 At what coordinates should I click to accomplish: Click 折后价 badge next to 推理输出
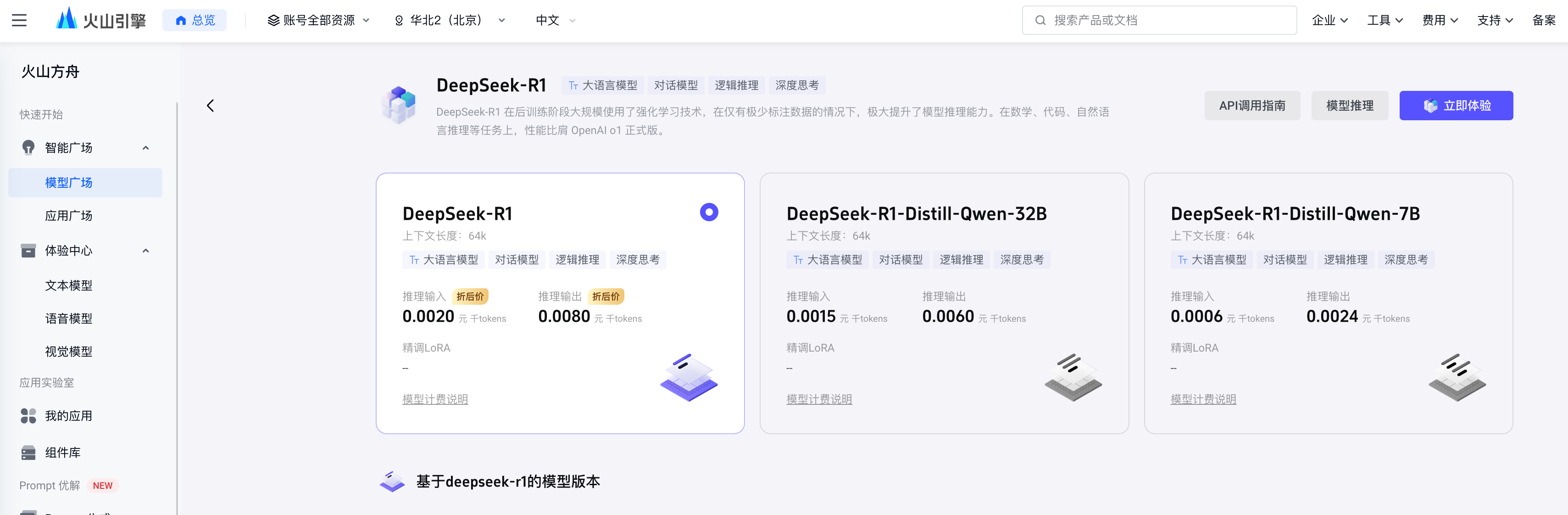coord(606,297)
